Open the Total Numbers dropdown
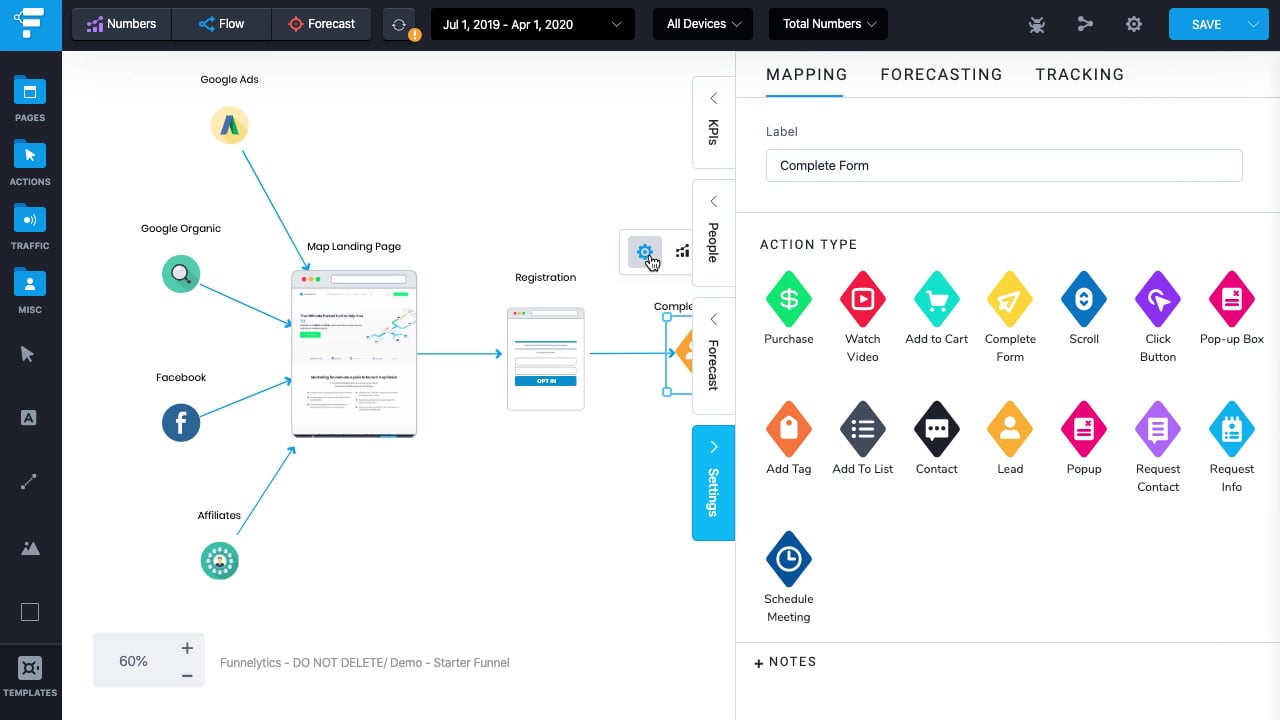 coord(829,24)
